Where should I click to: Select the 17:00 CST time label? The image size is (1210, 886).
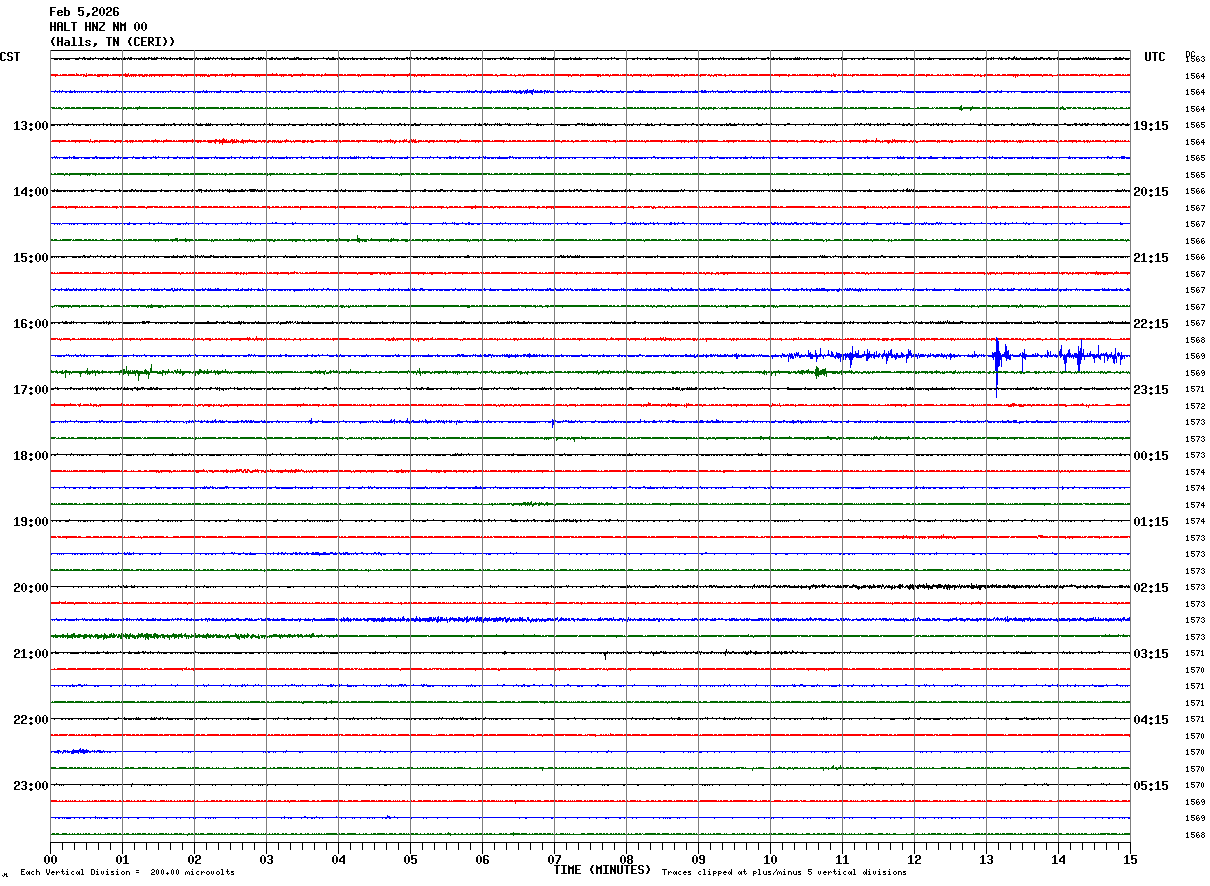pos(31,390)
